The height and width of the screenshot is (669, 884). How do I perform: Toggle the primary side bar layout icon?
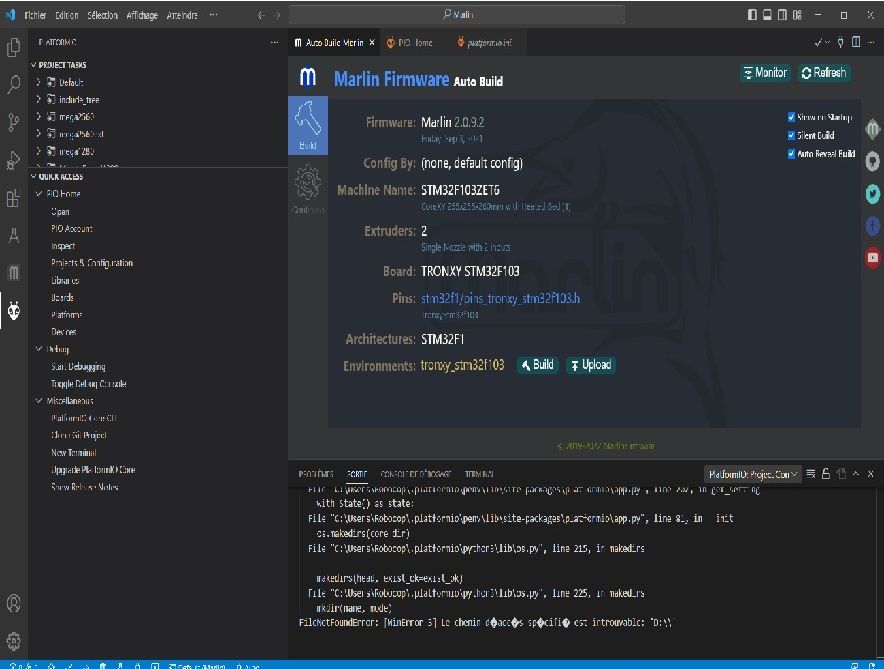(752, 15)
